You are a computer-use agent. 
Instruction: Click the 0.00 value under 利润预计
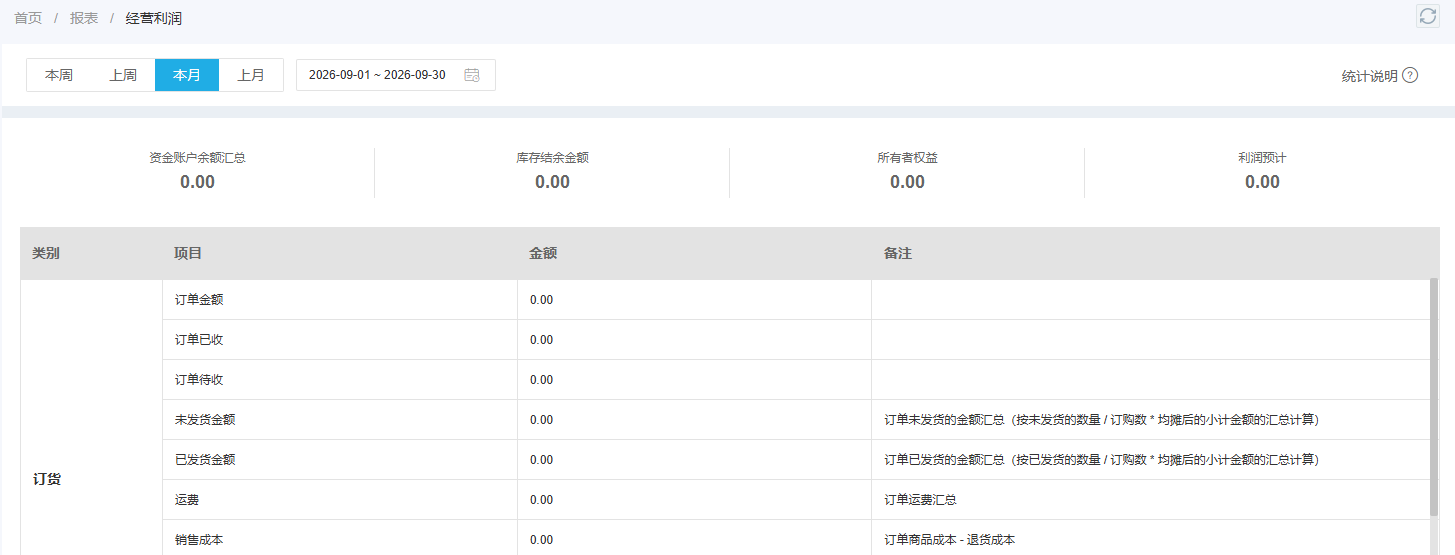point(1262,182)
